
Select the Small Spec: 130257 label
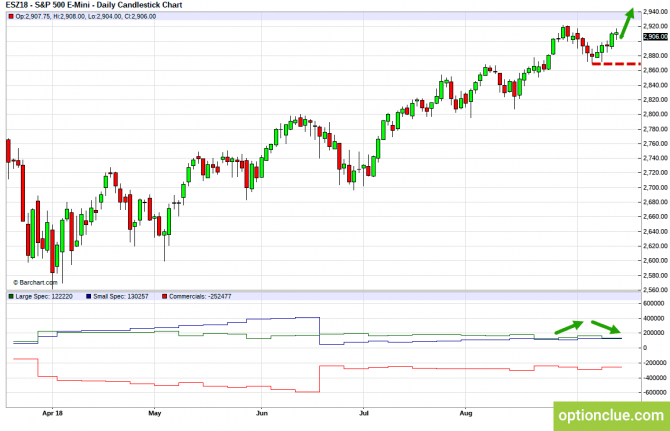pos(120,296)
